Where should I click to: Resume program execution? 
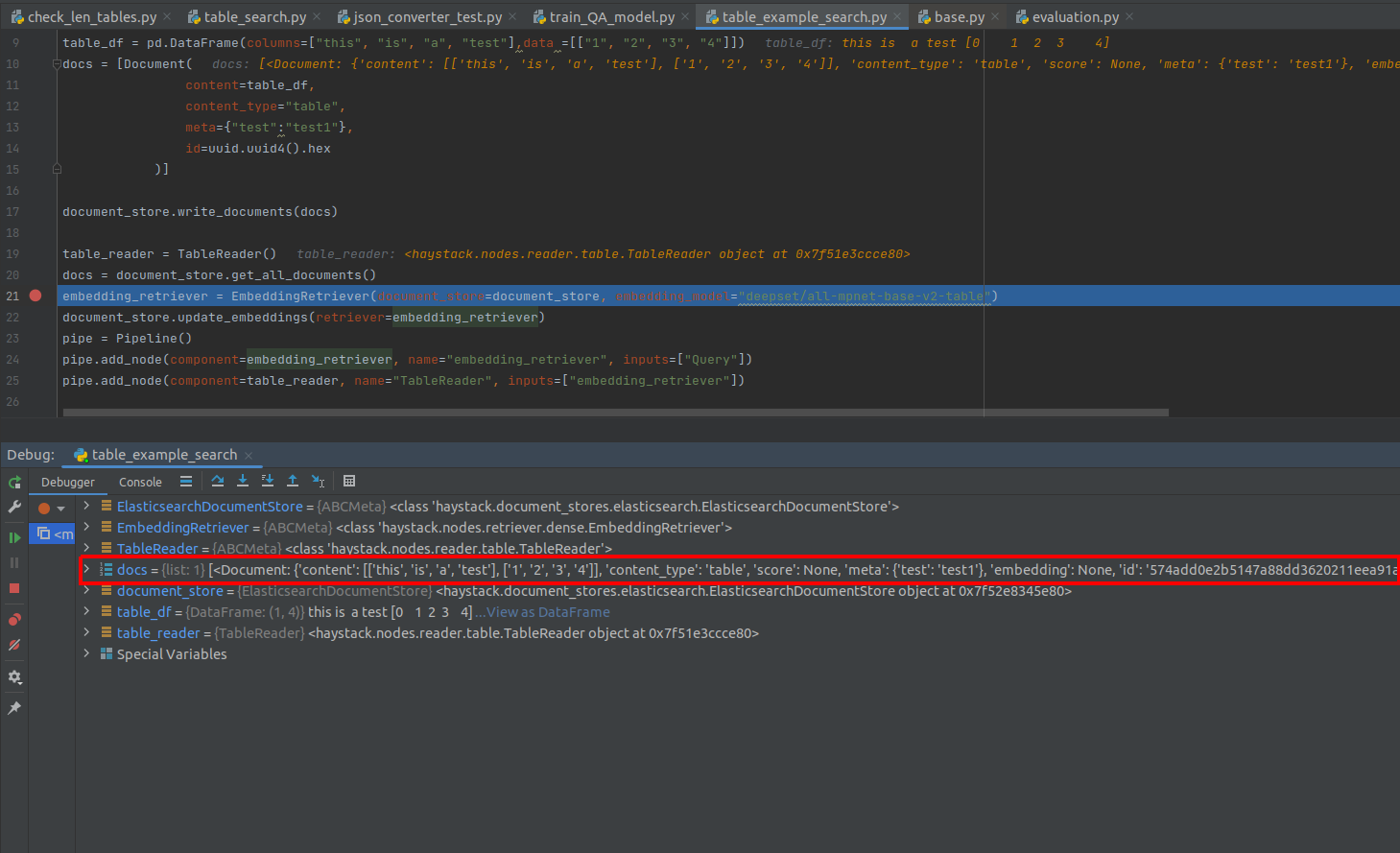click(14, 537)
